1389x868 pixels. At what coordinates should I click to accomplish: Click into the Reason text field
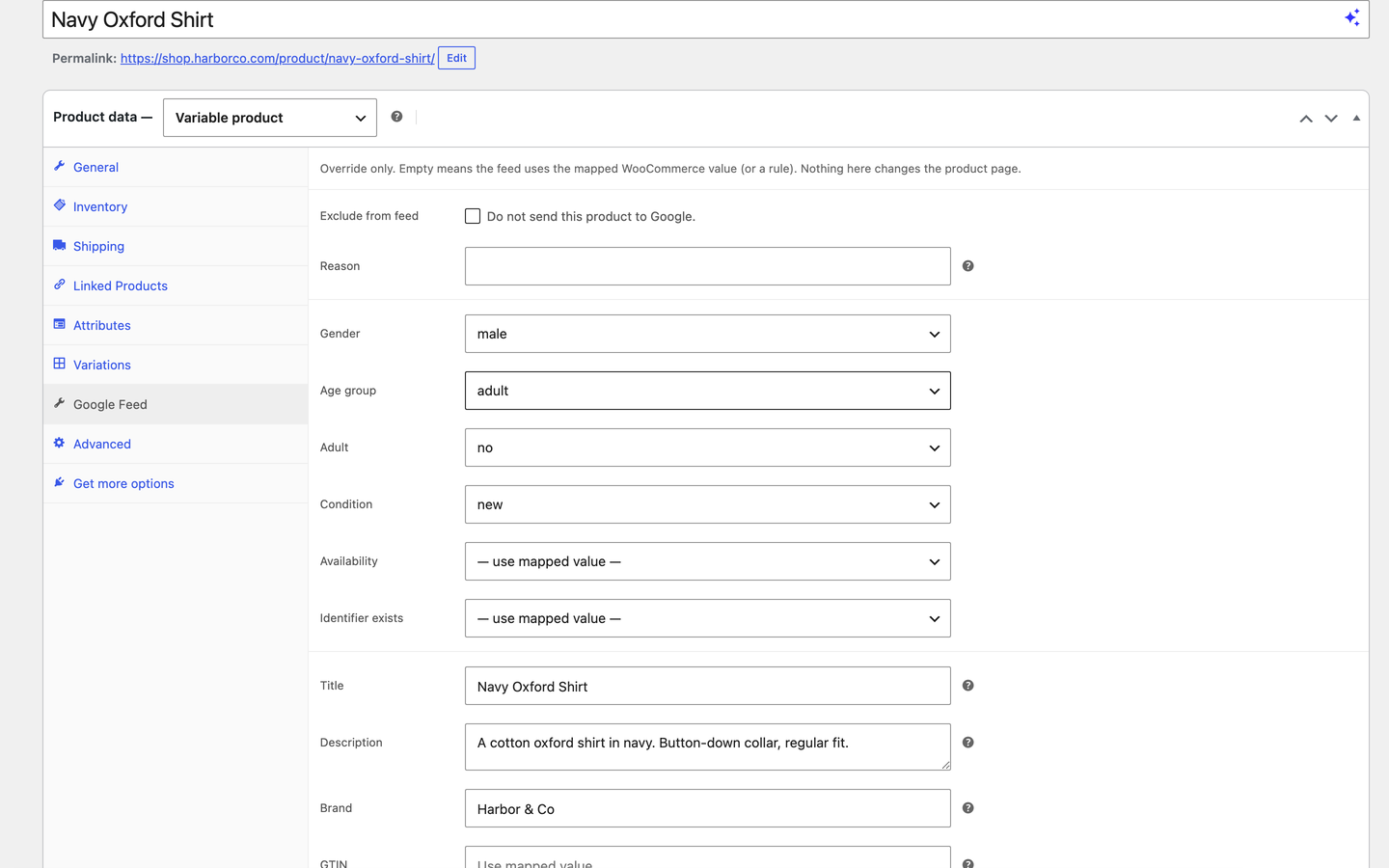pyautogui.click(x=708, y=266)
